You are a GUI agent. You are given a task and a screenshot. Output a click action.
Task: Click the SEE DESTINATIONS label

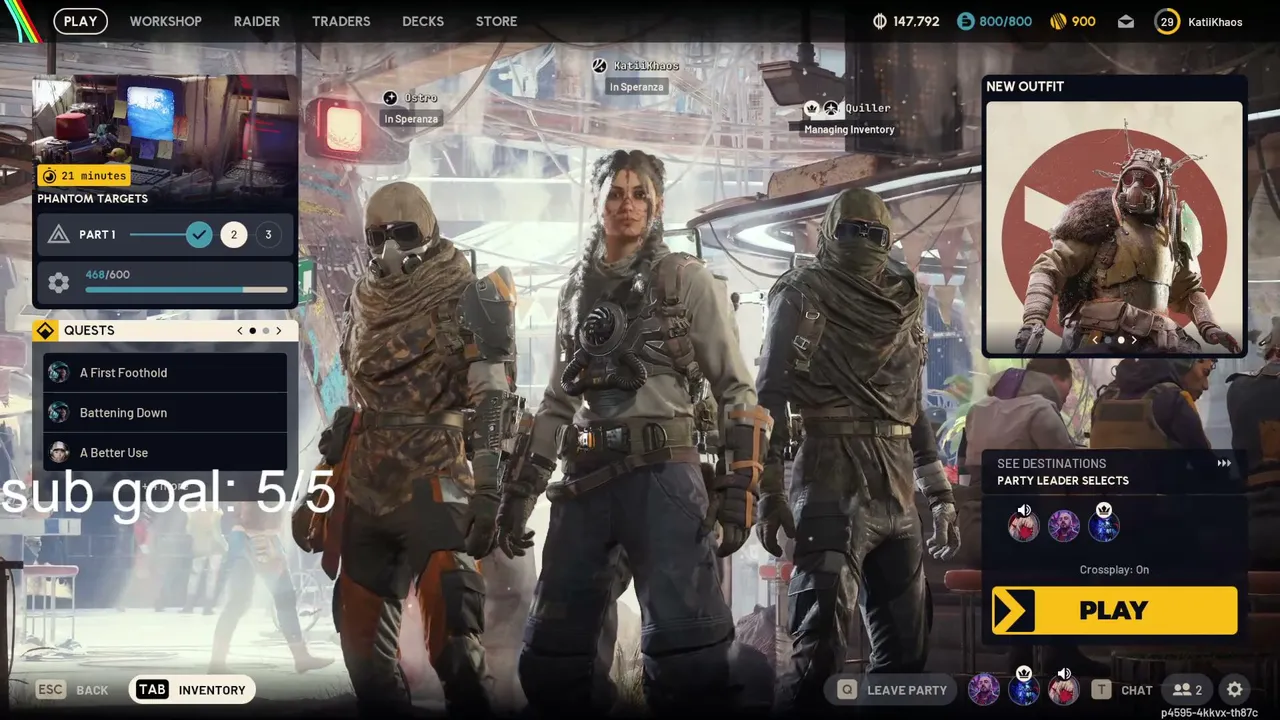[x=1051, y=464]
